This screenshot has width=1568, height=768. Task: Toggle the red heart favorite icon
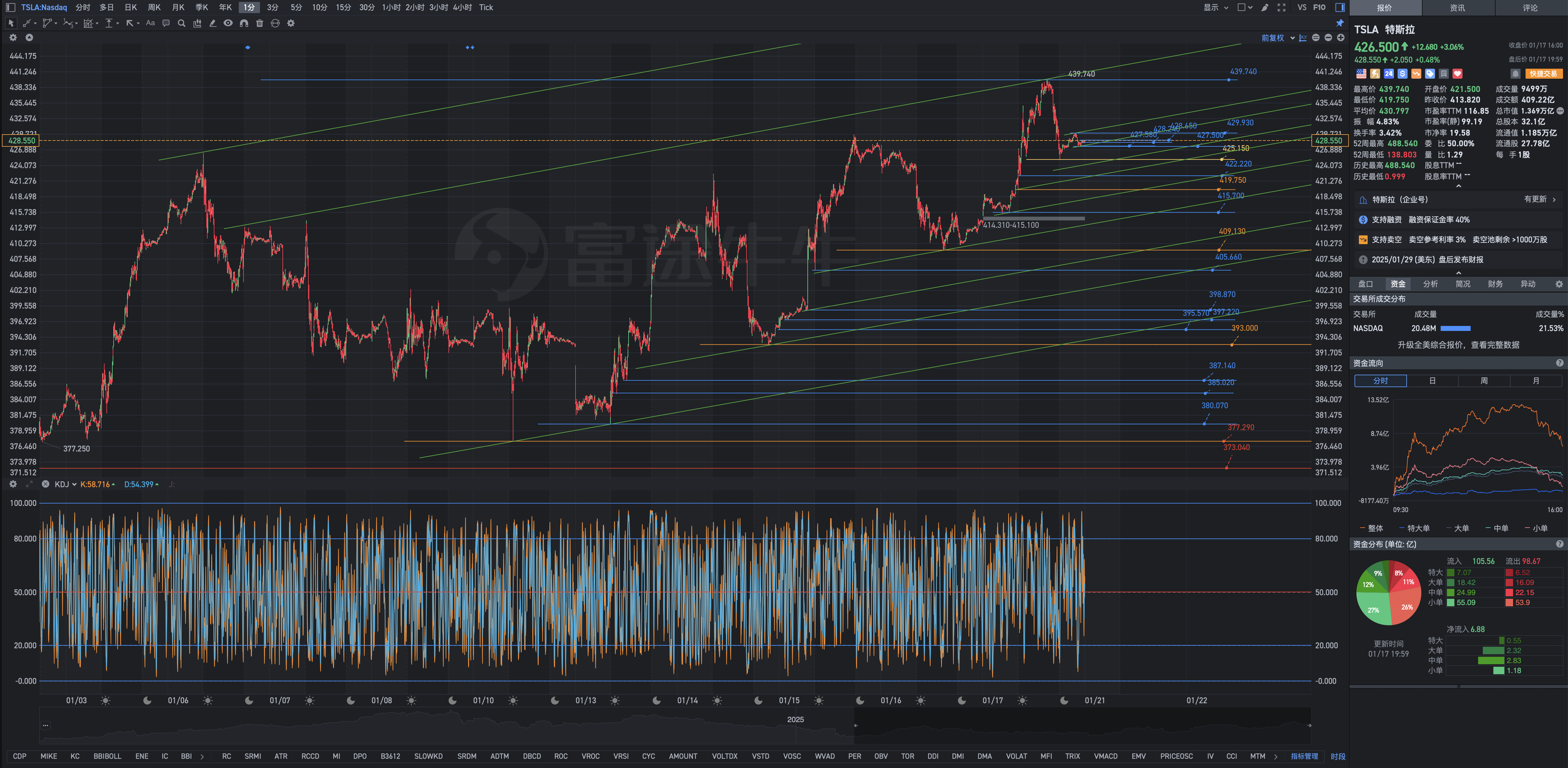1457,74
